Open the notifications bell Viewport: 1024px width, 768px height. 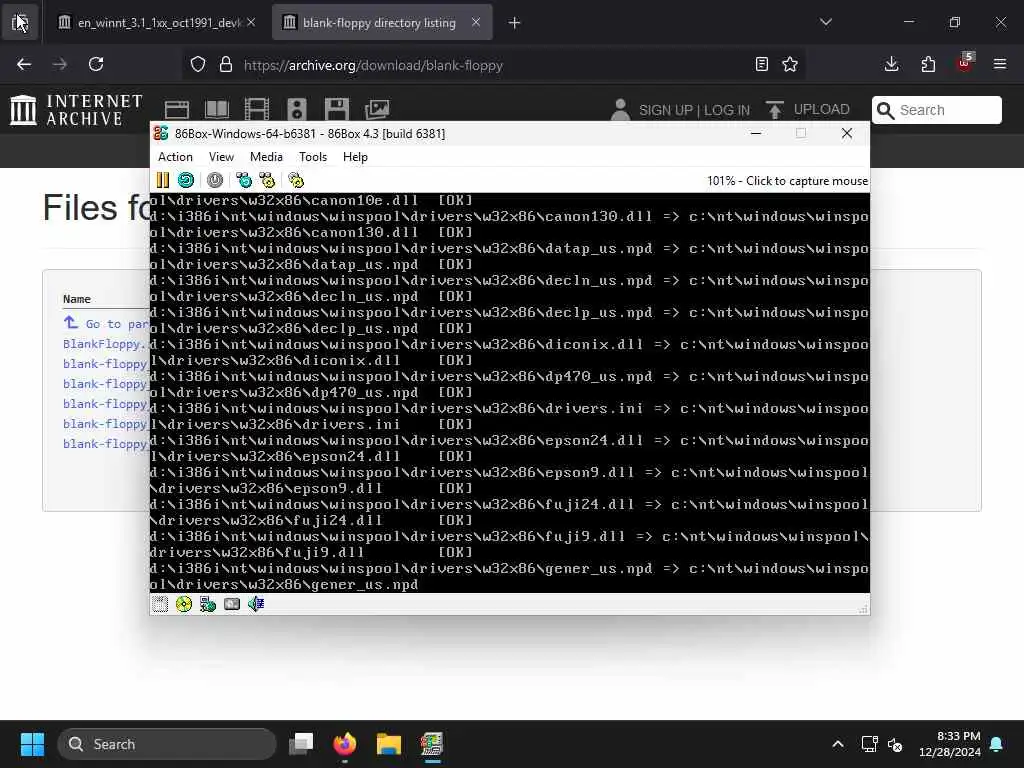coord(997,744)
